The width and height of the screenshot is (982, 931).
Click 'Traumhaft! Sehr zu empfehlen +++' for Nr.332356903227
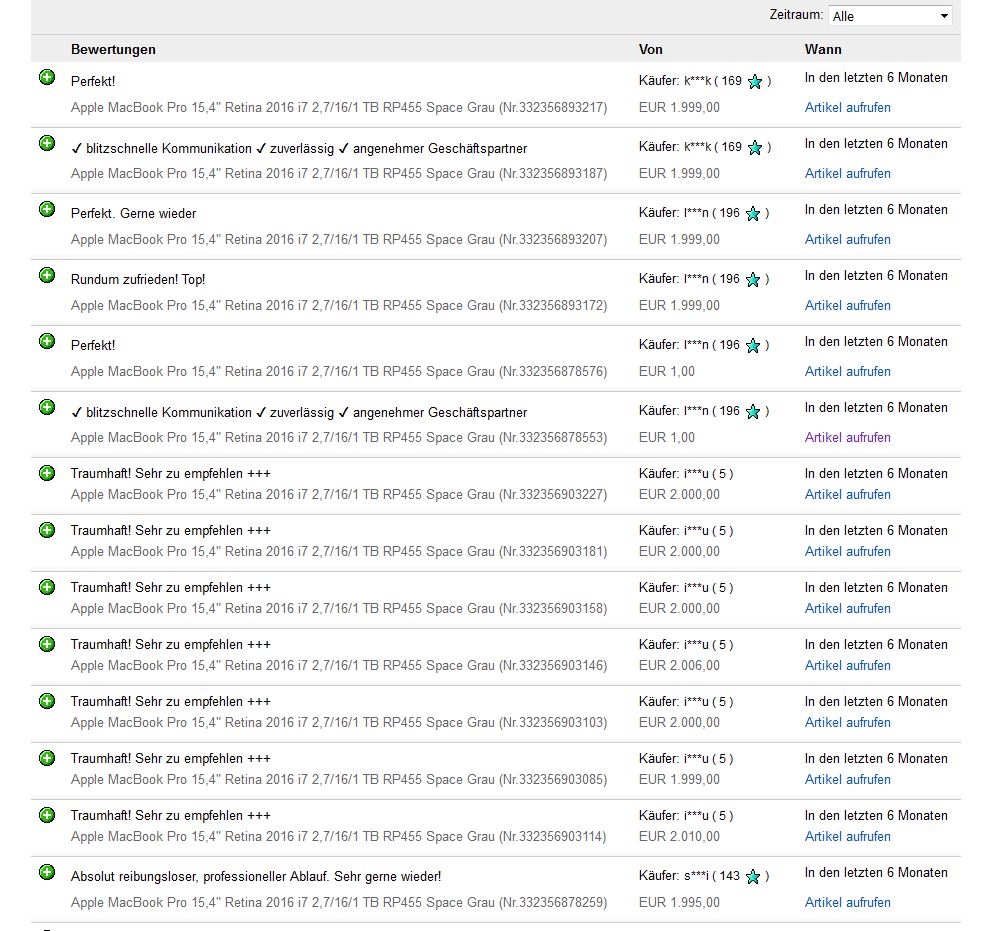(170, 473)
